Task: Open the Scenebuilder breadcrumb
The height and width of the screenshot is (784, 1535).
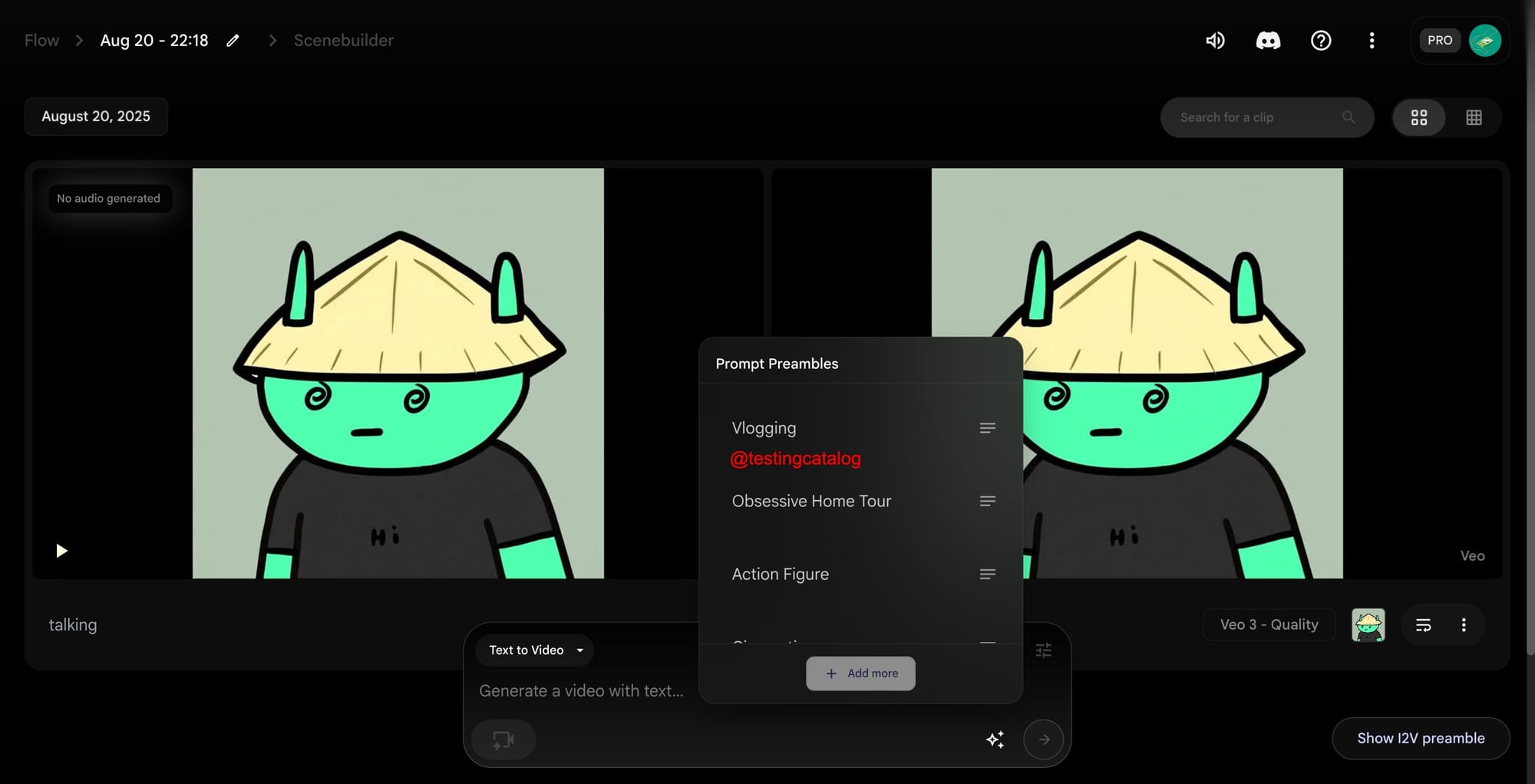Action: click(x=344, y=41)
